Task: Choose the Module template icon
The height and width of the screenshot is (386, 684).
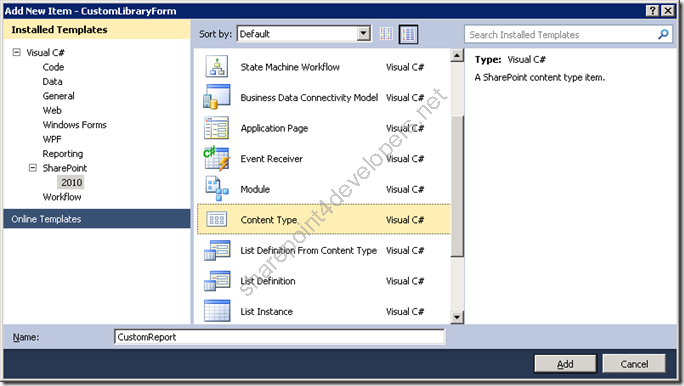Action: pyautogui.click(x=217, y=188)
